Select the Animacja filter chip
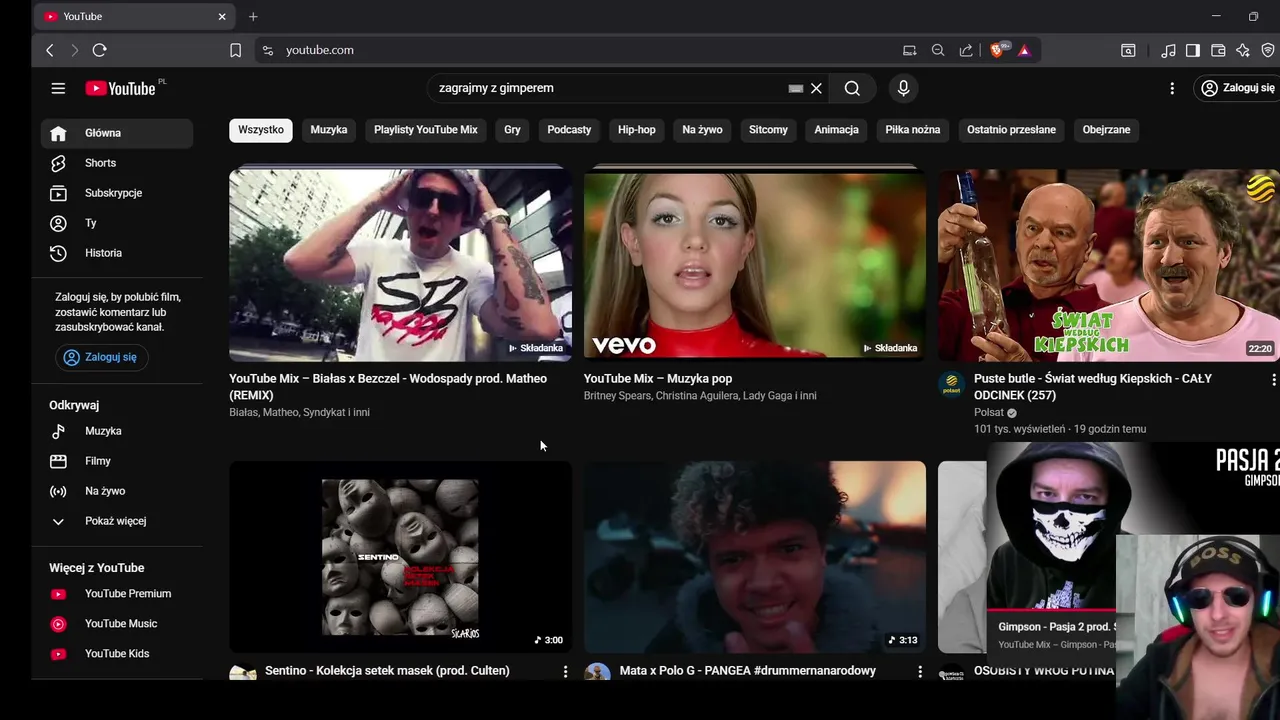This screenshot has height=720, width=1280. [x=836, y=130]
